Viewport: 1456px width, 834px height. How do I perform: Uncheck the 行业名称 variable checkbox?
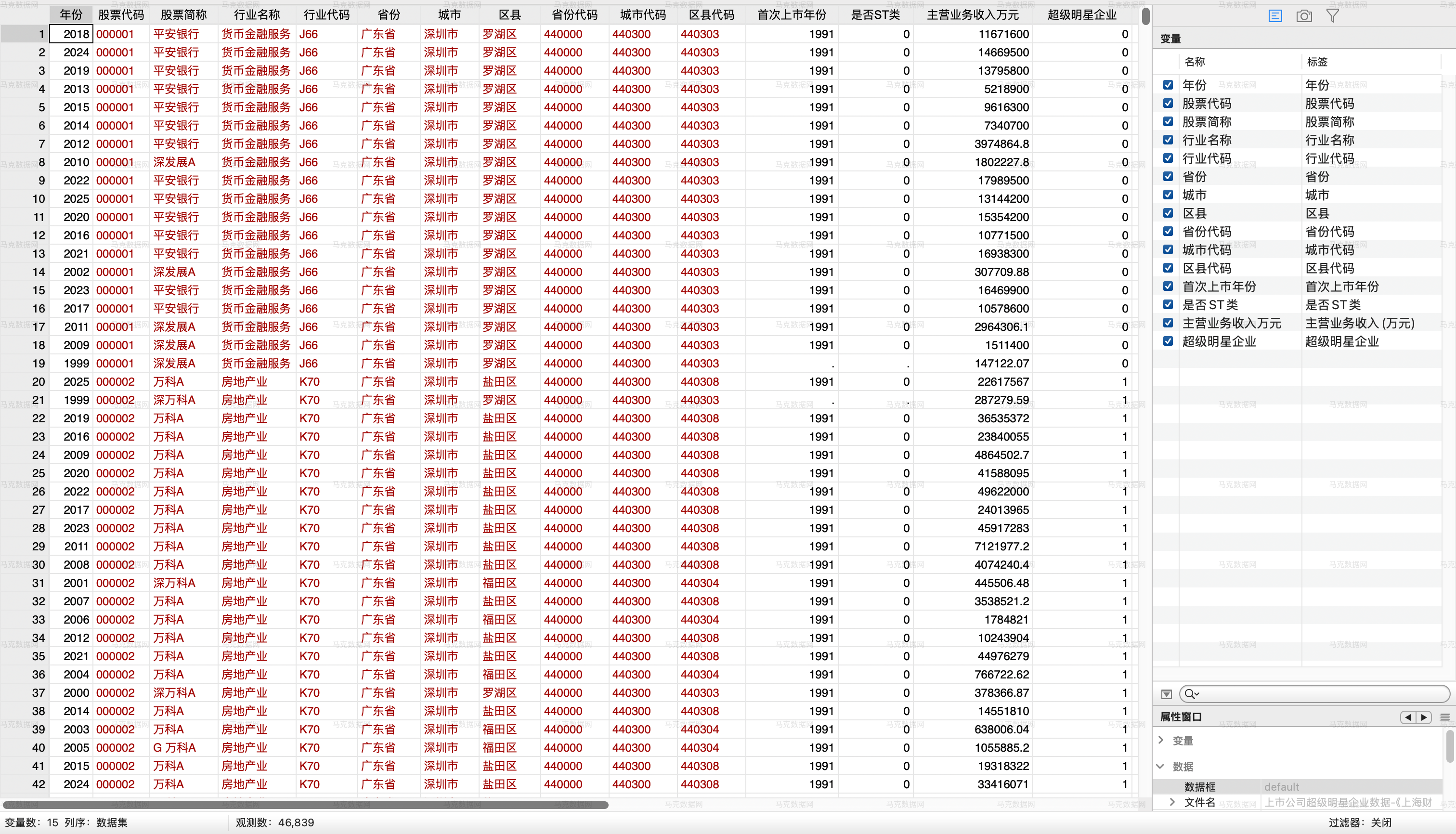click(1168, 140)
